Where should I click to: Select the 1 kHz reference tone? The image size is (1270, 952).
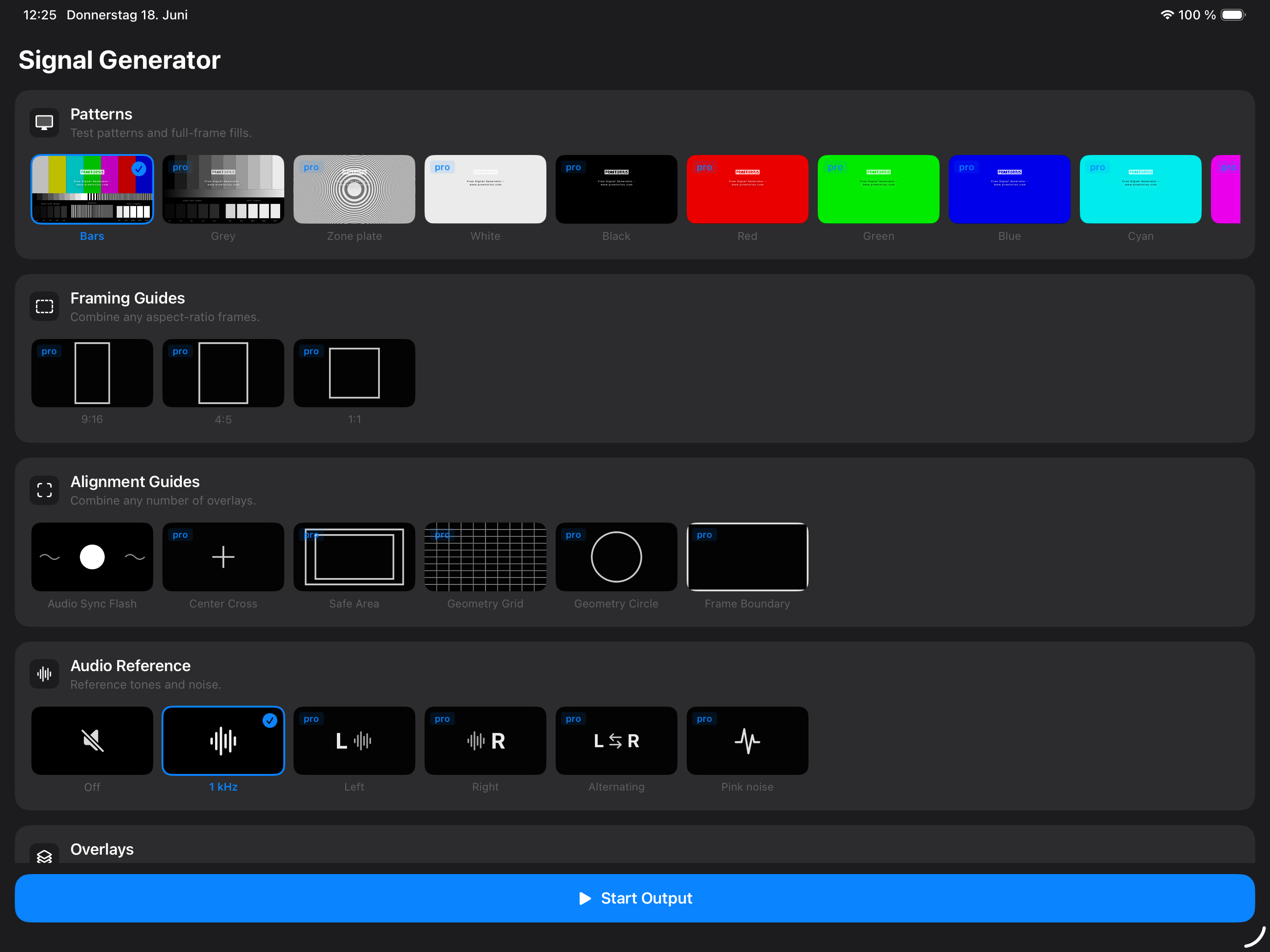point(223,741)
